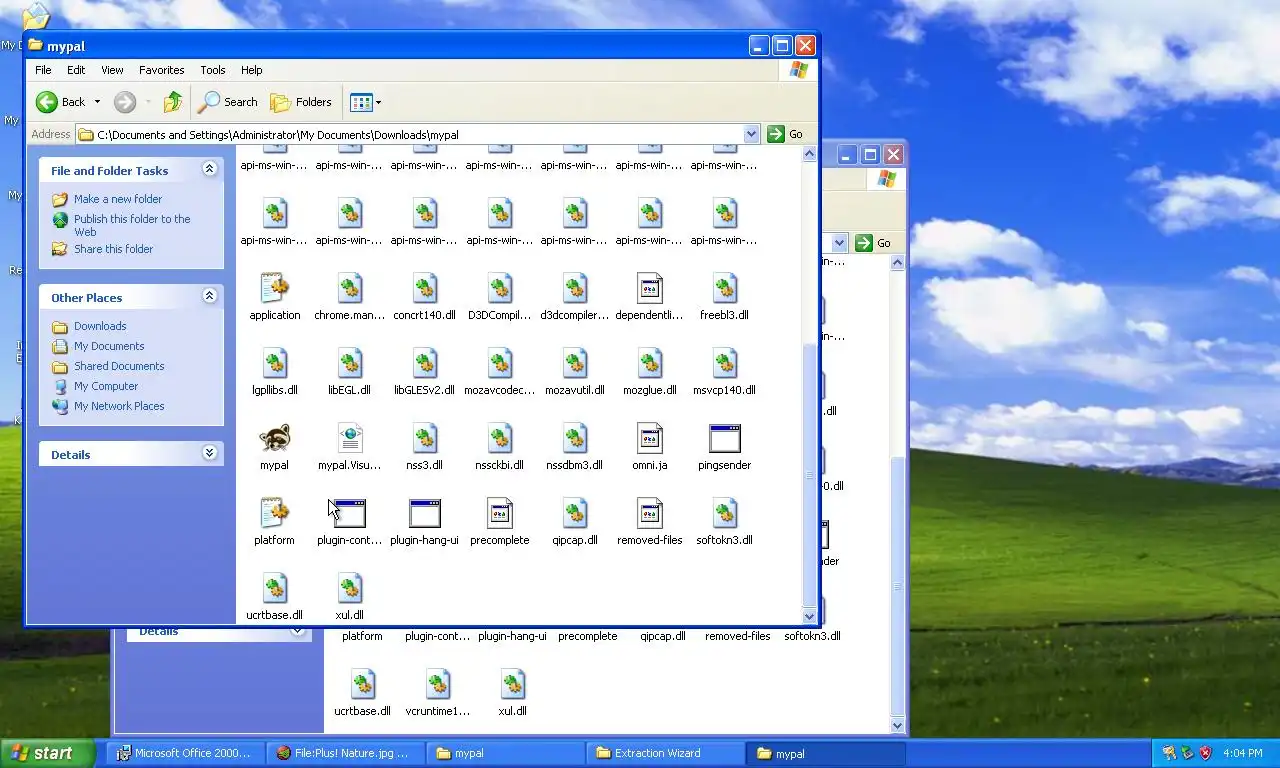The image size is (1280, 768).
Task: Select removed-files in front window
Action: pyautogui.click(x=650, y=513)
